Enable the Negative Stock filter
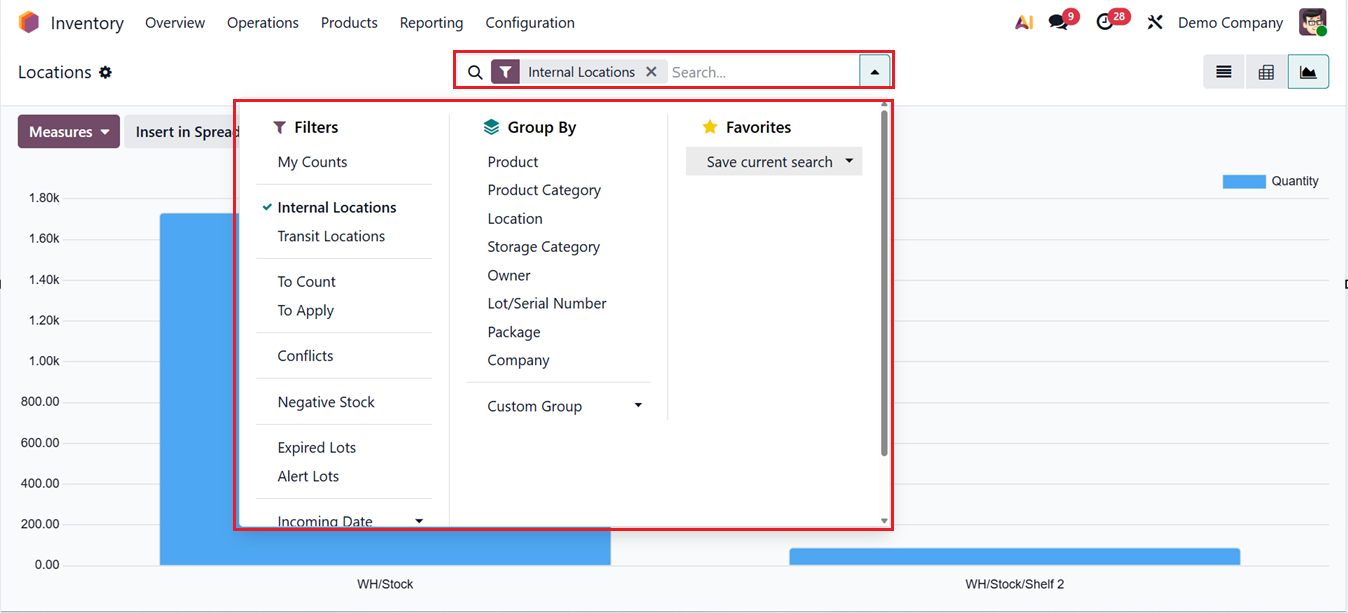1348x613 pixels. pos(325,401)
